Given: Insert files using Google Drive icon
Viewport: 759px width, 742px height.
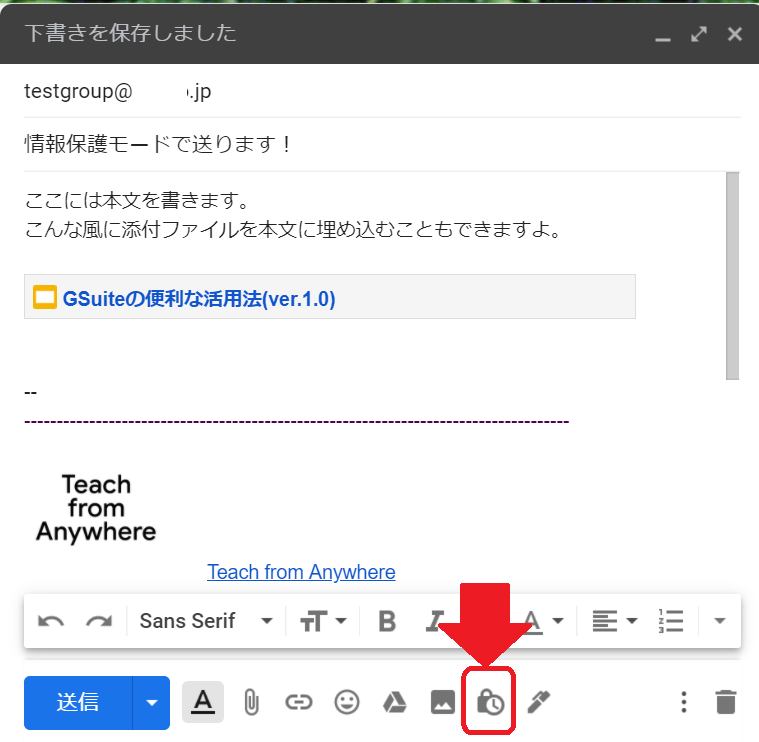Looking at the screenshot, I should click(x=395, y=702).
